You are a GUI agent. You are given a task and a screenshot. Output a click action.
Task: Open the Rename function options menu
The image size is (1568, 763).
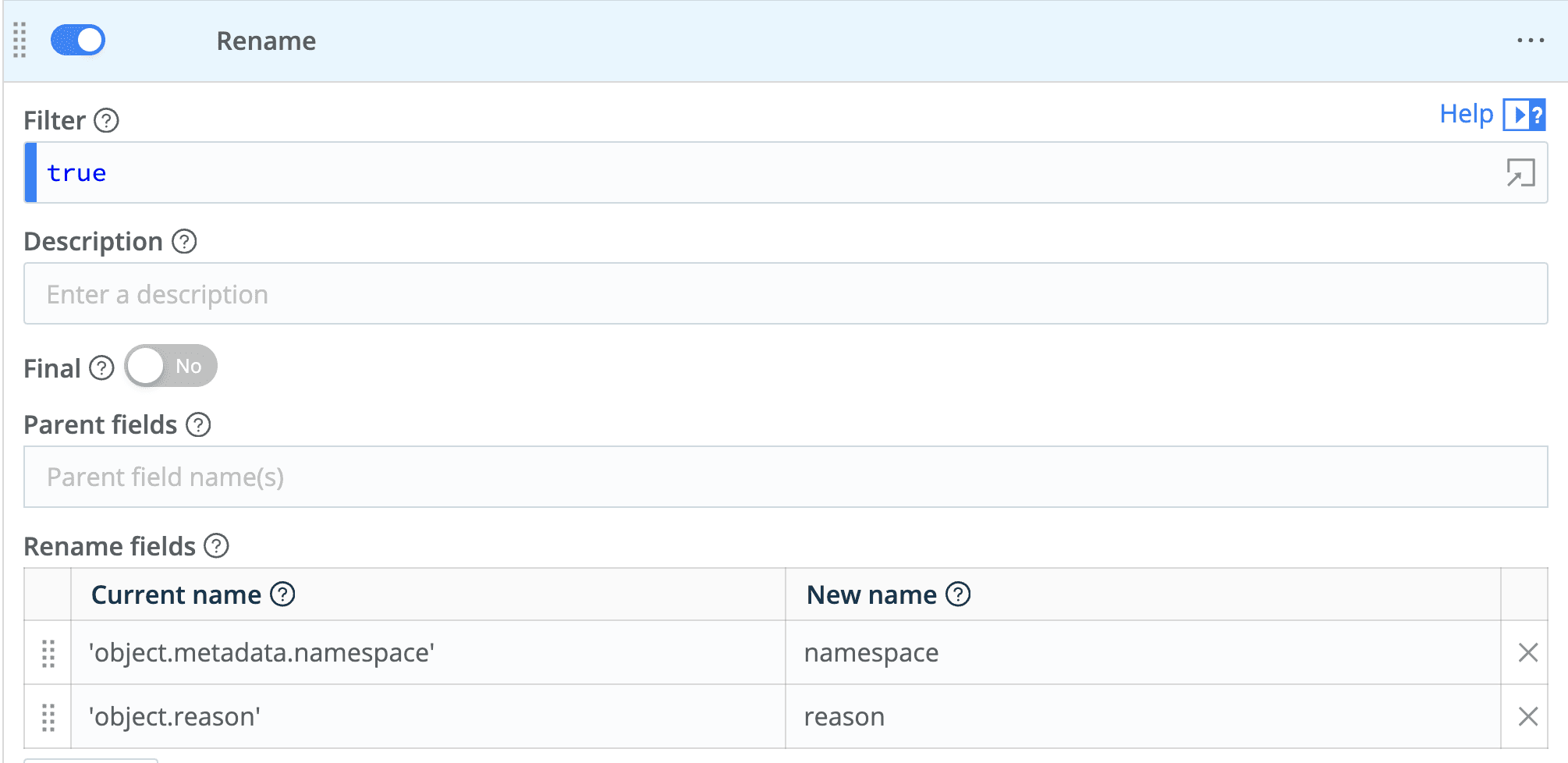[1531, 41]
